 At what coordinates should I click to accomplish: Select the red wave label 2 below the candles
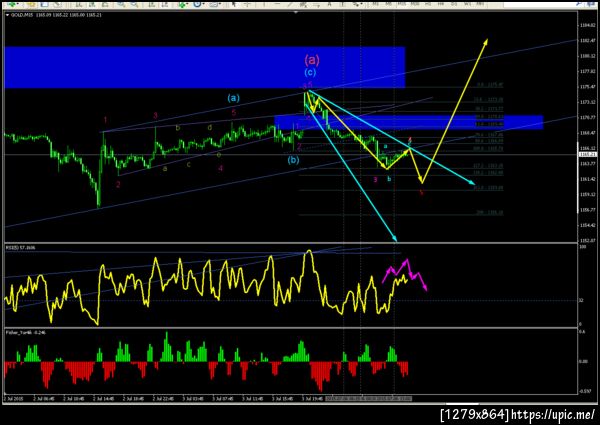[118, 185]
